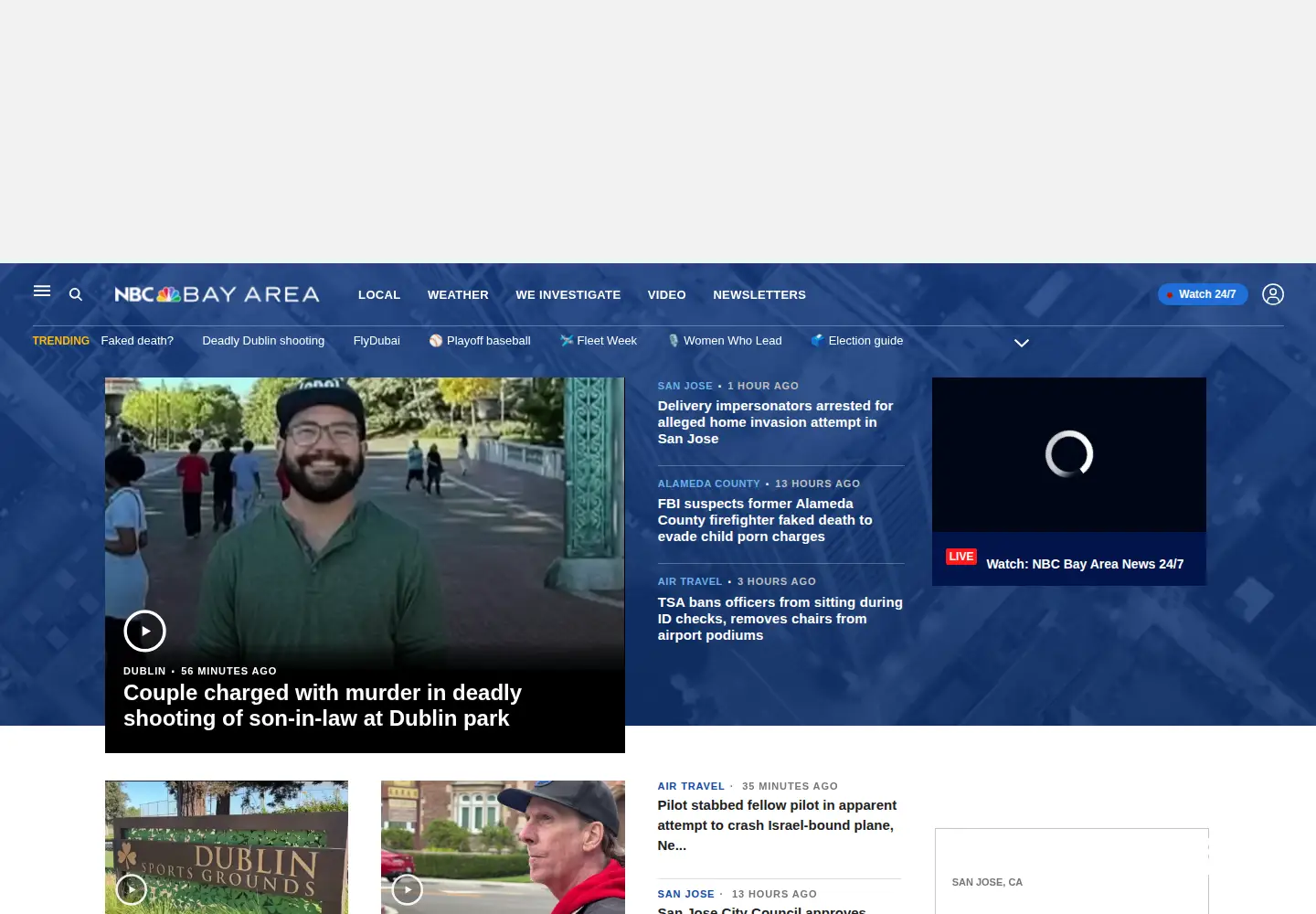Open the user account profile icon

pyautogui.click(x=1273, y=294)
